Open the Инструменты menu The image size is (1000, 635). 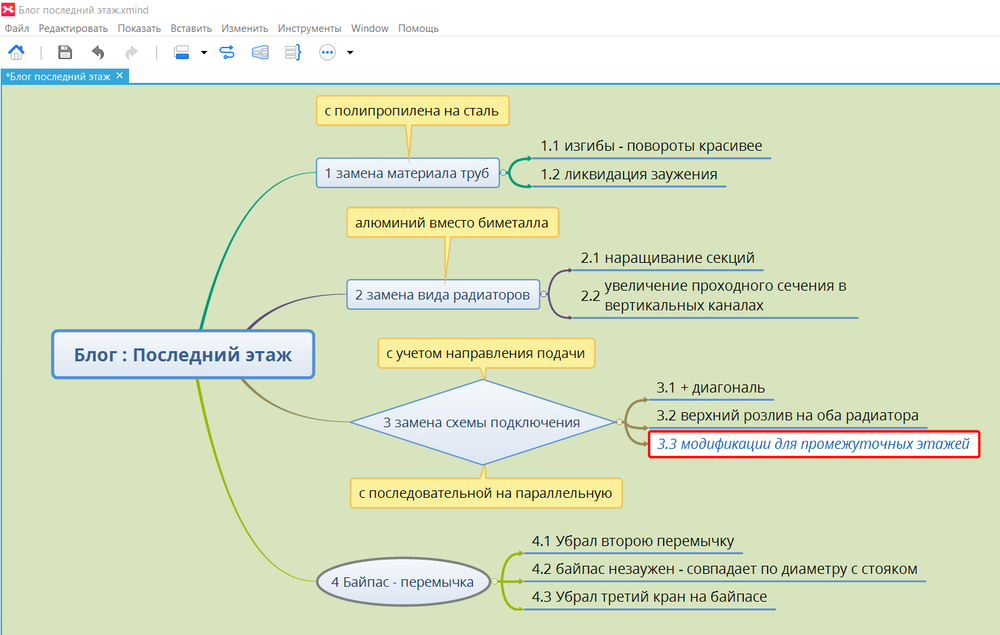(309, 28)
